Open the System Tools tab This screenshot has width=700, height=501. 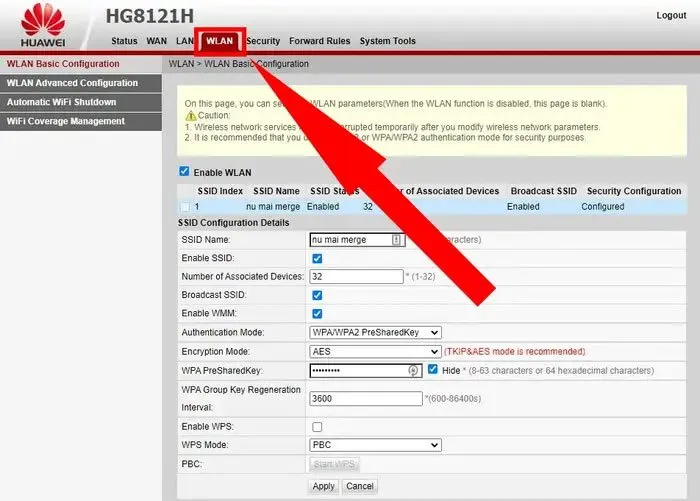coord(387,41)
